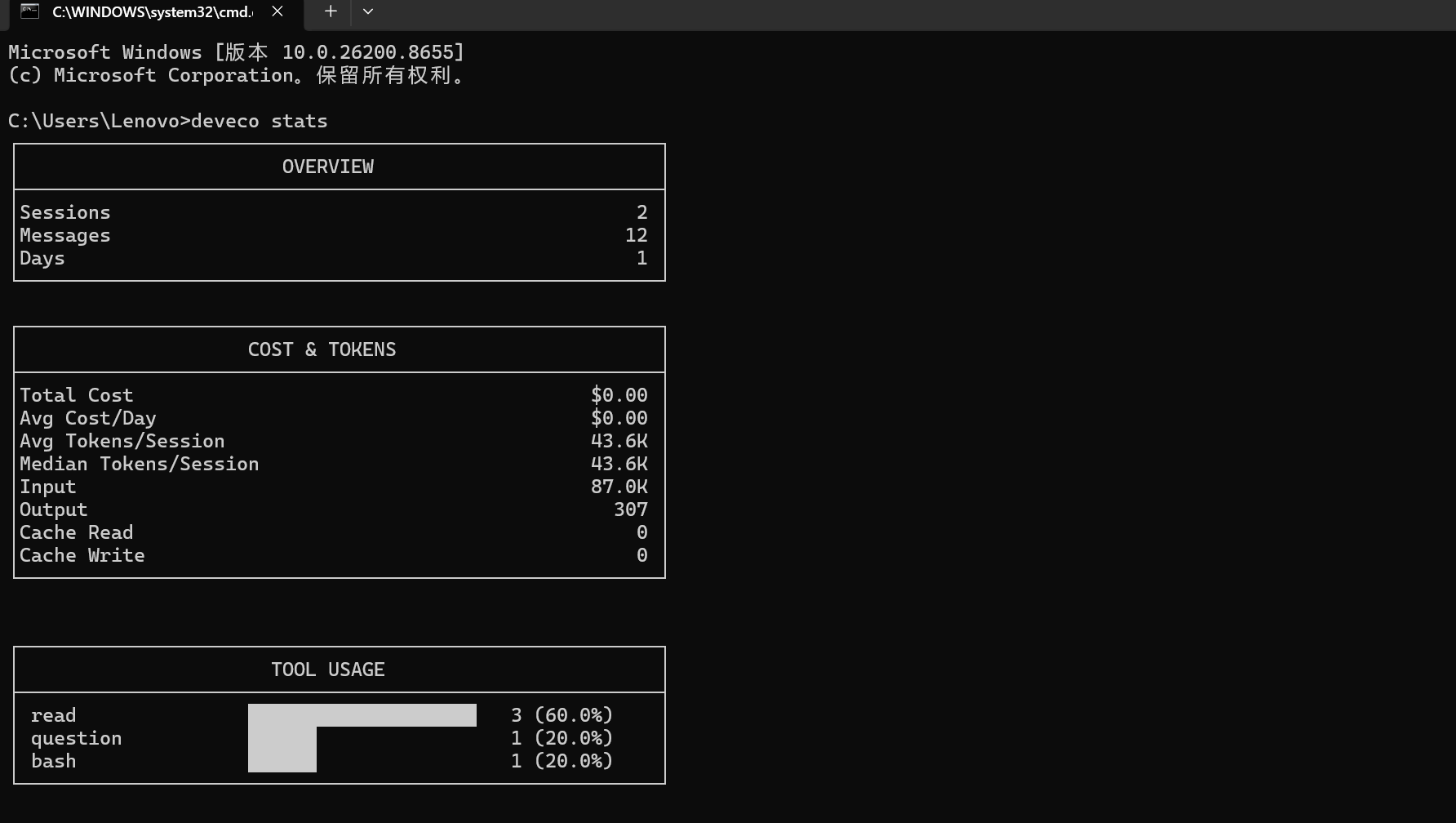This screenshot has height=823, width=1456.
Task: Click the TOOL USAGE heading
Action: 328,670
